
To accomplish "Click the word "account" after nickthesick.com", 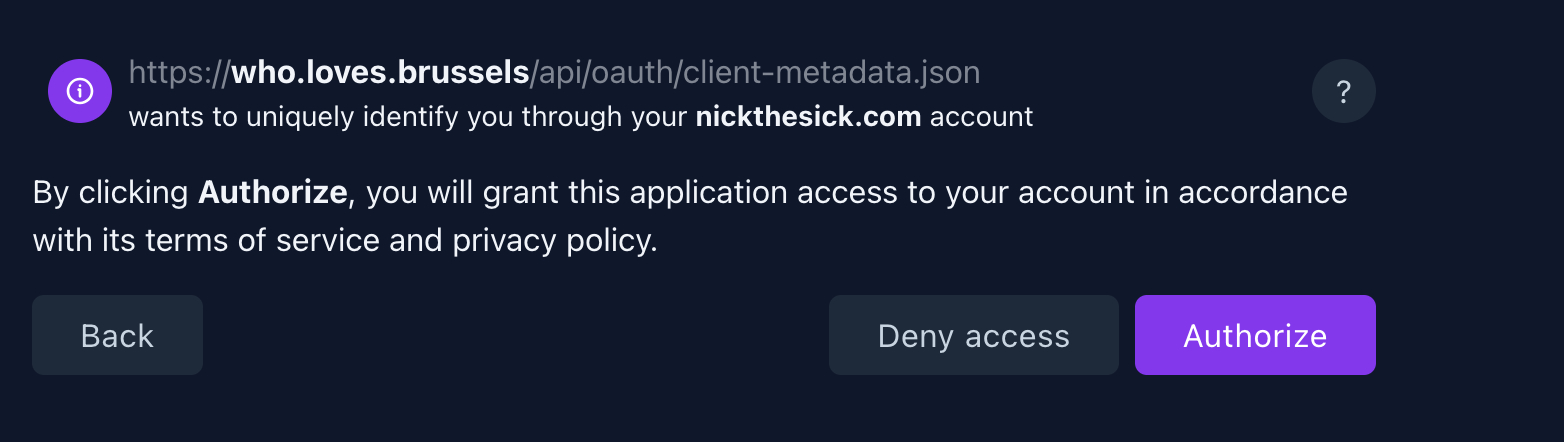I will tap(981, 117).
